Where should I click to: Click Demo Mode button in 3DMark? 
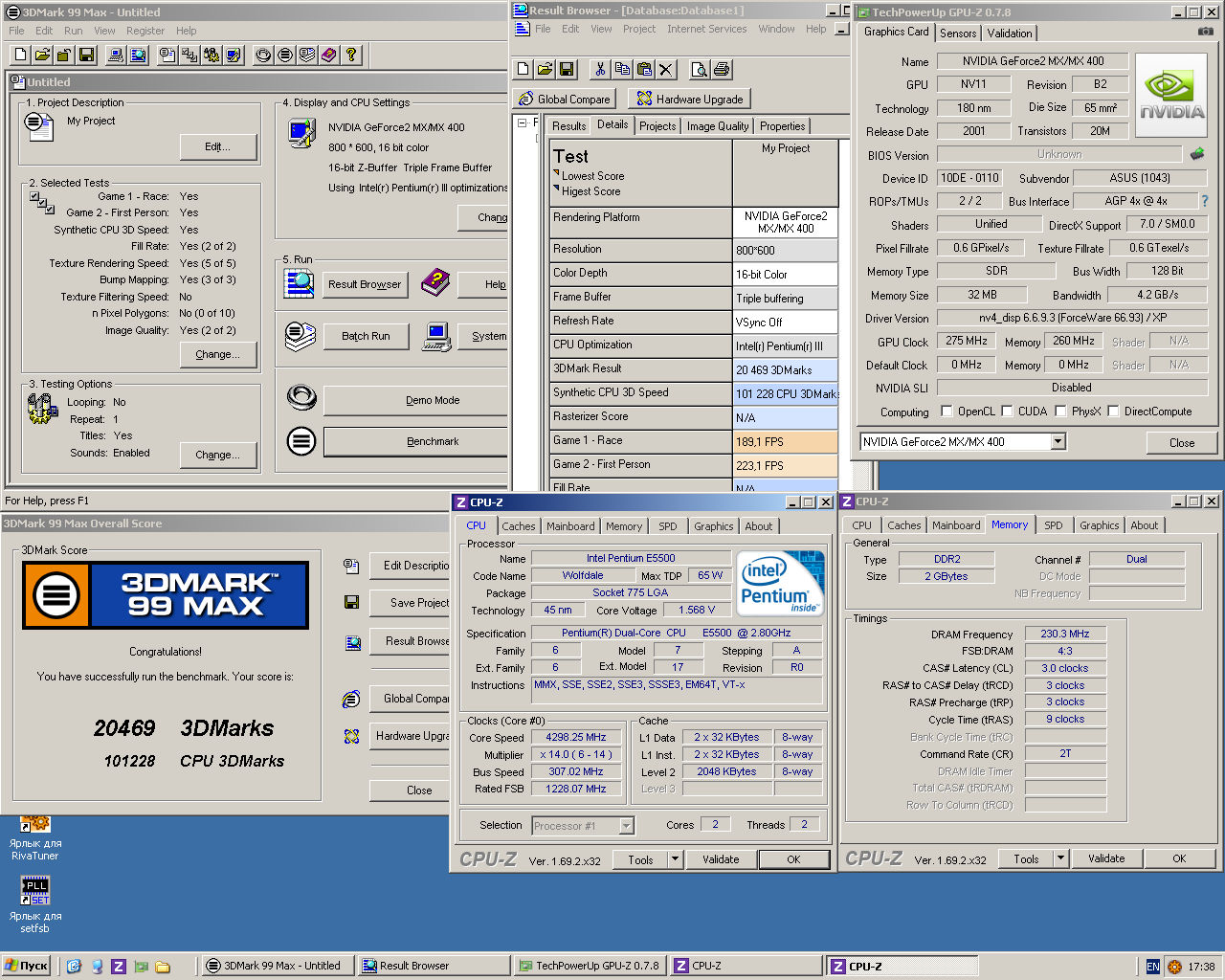(416, 400)
